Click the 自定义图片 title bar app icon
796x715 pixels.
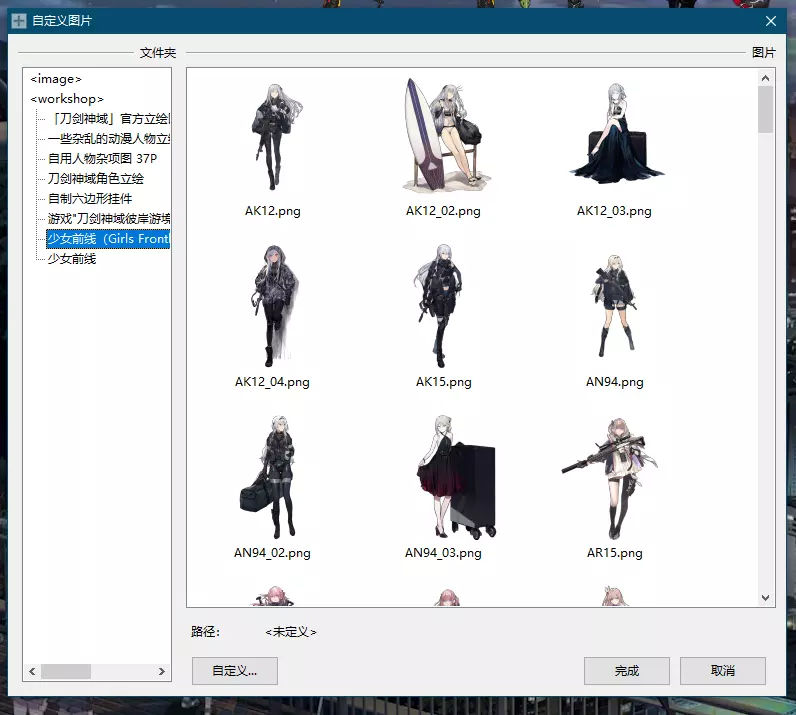[x=19, y=21]
